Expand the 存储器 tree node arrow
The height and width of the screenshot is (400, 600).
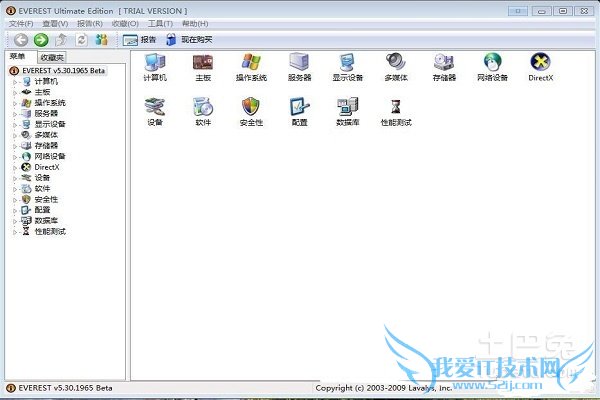pos(15,146)
